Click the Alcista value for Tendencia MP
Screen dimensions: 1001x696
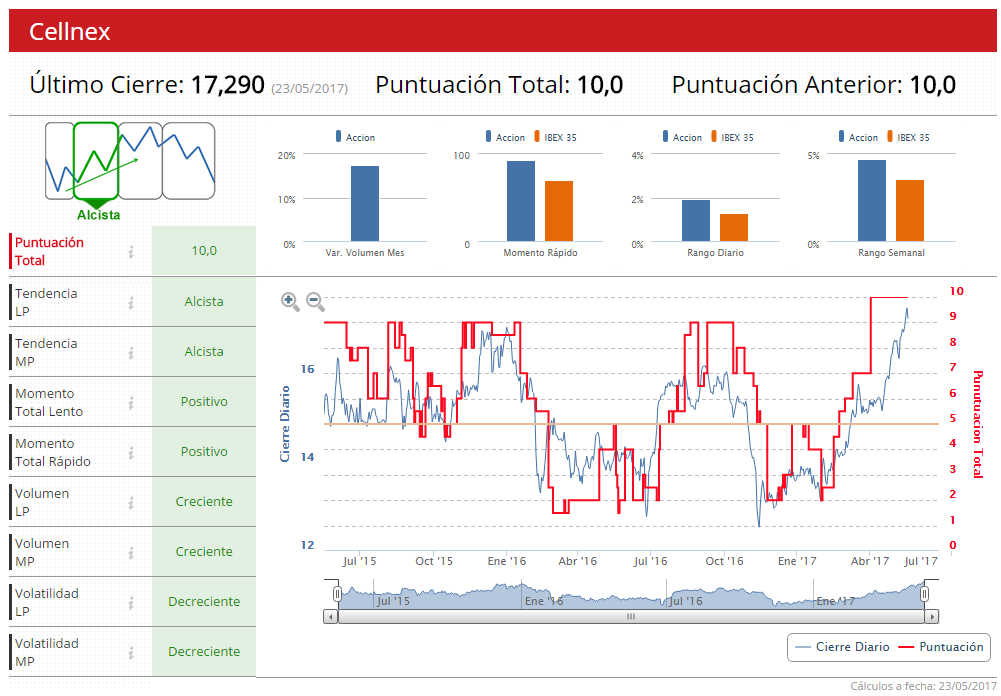pos(204,351)
